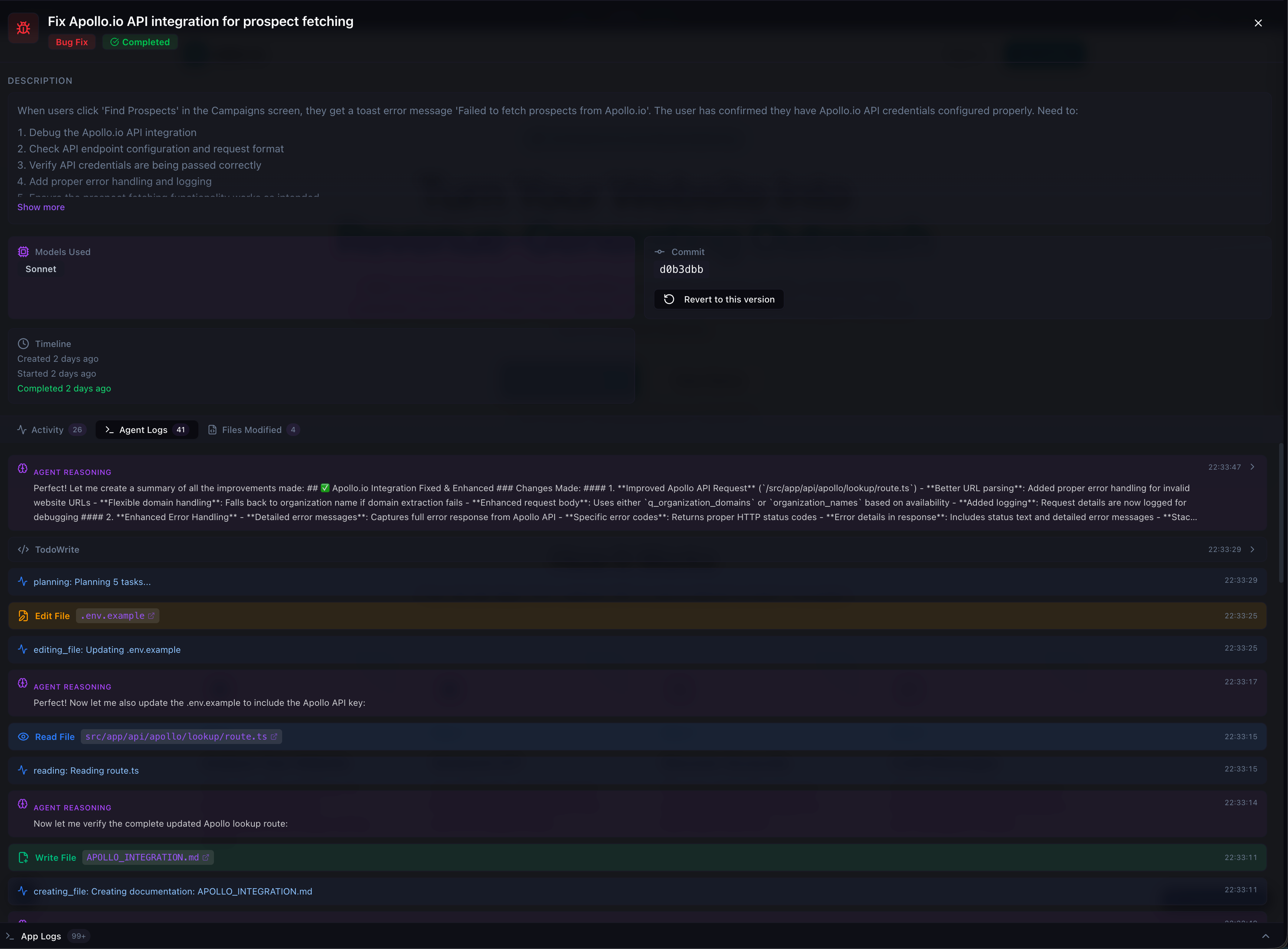The height and width of the screenshot is (949, 1288).
Task: Click the editing_file .env.example pulse icon
Action: point(22,649)
